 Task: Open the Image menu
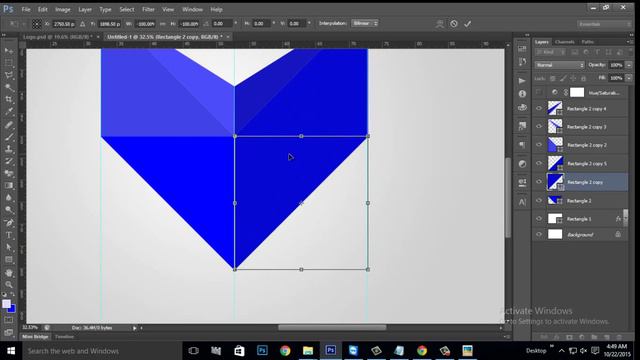pyautogui.click(x=62, y=9)
